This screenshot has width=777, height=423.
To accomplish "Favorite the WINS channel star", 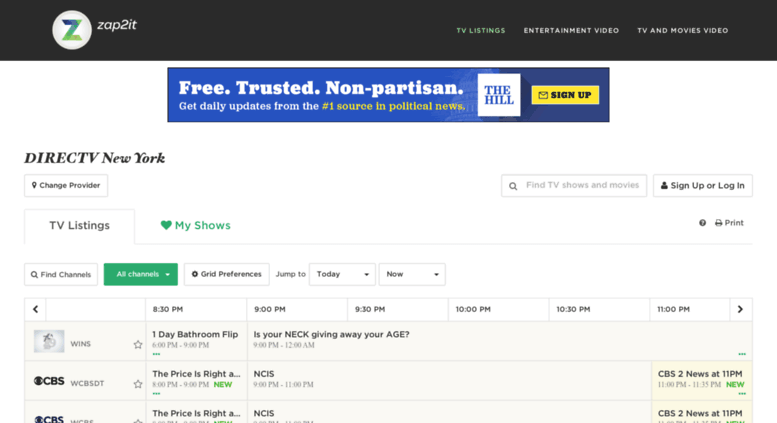I will (x=138, y=345).
